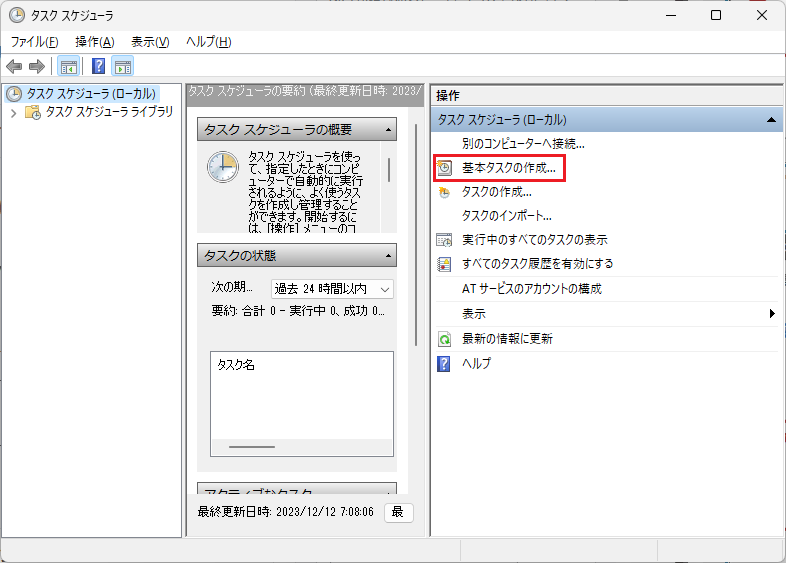Click the task list horizontal scrollbar
The image size is (786, 563).
pyautogui.click(x=252, y=447)
